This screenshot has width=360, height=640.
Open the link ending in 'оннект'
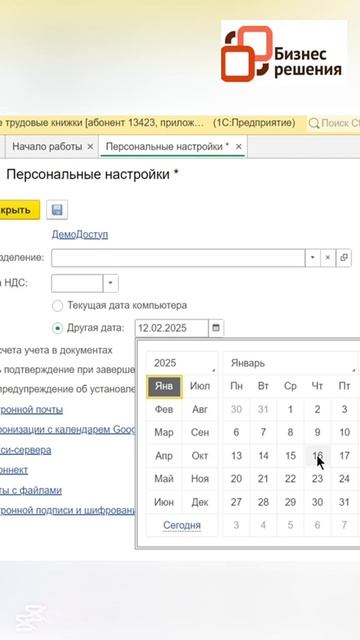[x=14, y=470]
